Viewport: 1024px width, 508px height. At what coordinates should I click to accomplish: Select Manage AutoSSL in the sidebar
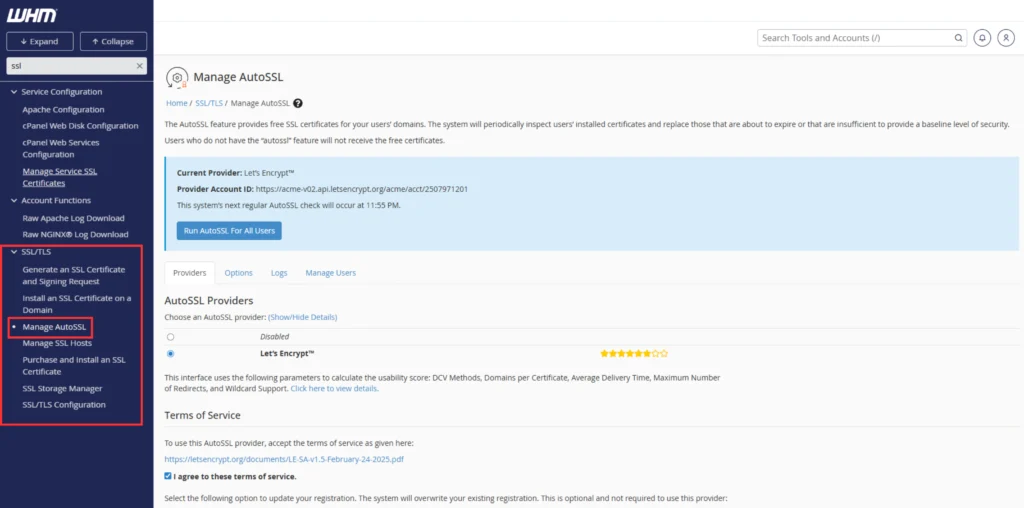tap(54, 326)
